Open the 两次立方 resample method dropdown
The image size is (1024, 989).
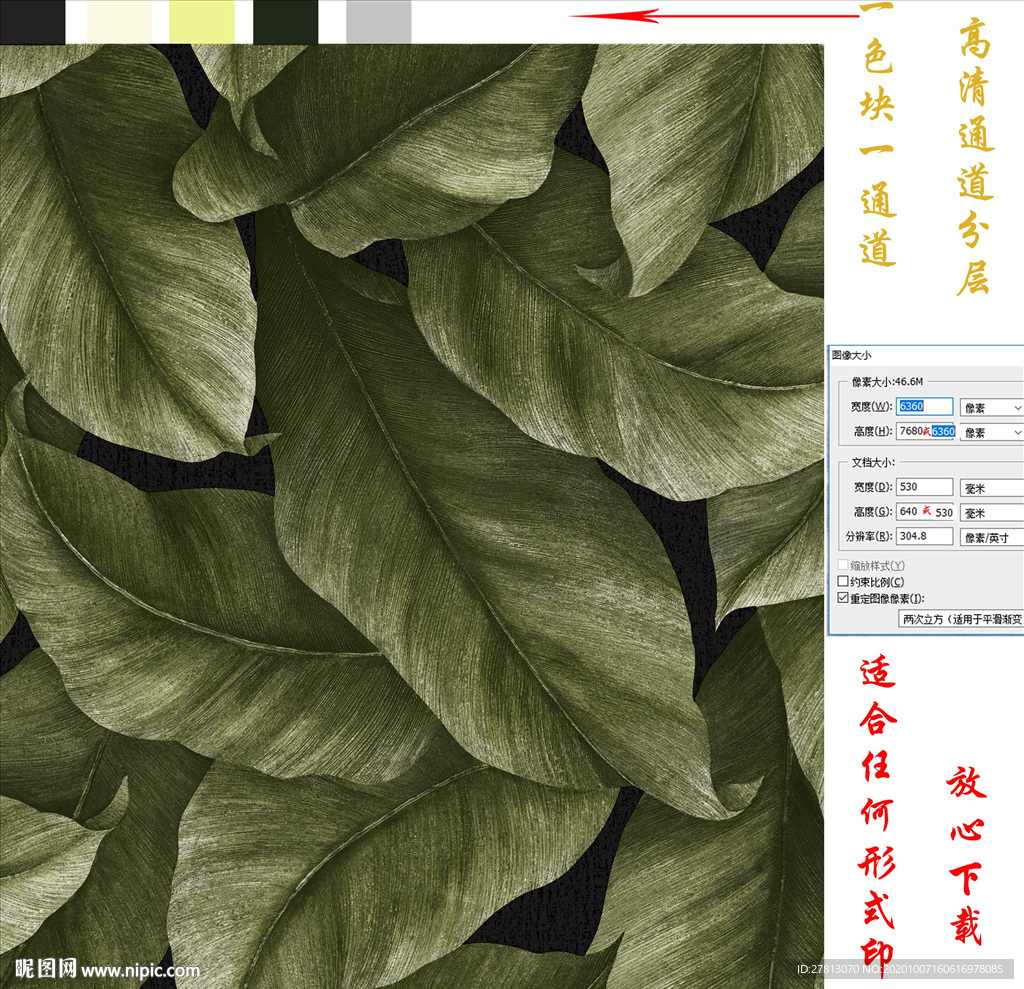[960, 619]
